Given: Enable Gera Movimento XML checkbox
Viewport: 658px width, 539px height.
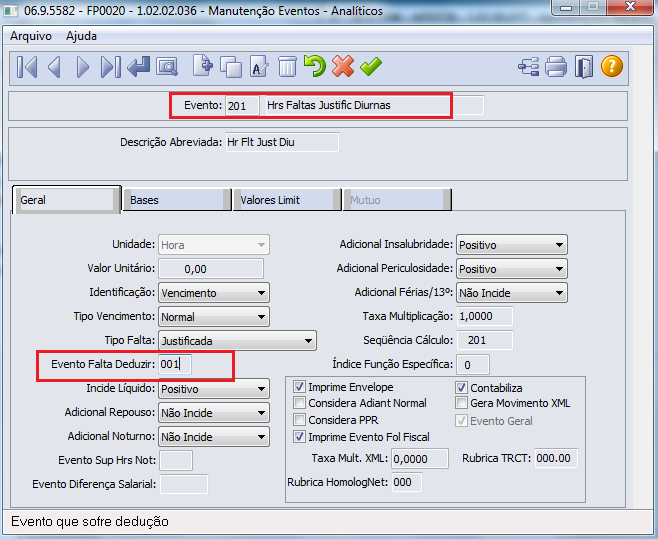Looking at the screenshot, I should coord(461,403).
